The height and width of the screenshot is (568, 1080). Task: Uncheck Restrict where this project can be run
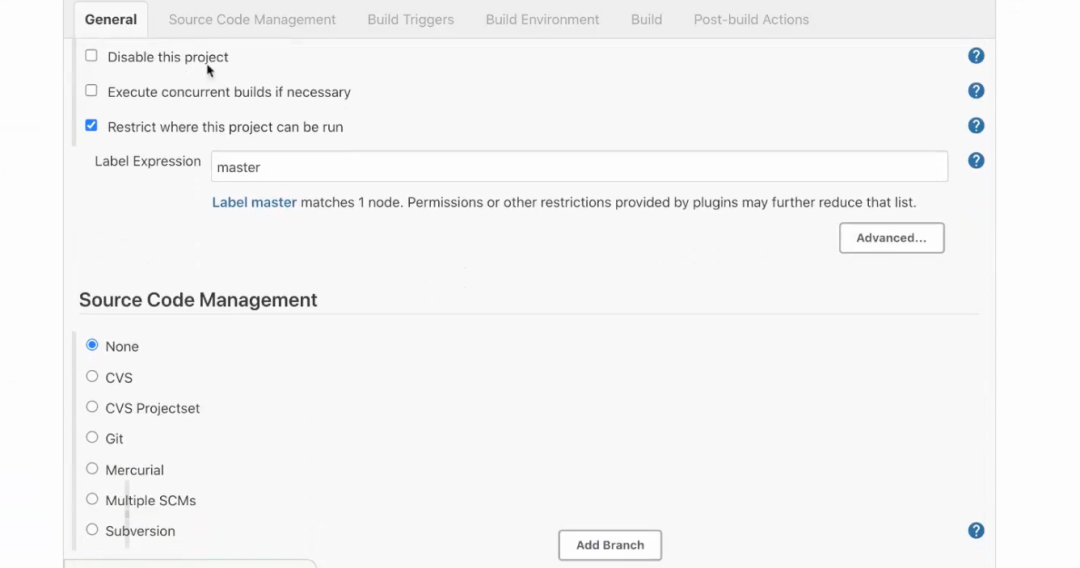point(91,126)
